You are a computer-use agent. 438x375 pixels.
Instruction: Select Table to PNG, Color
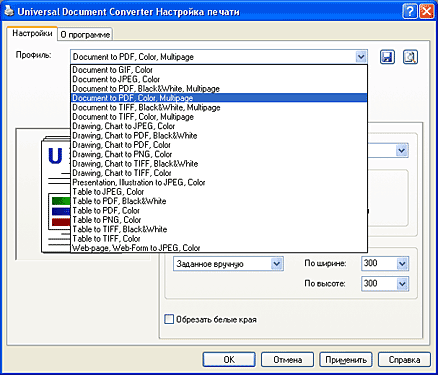coord(219,220)
